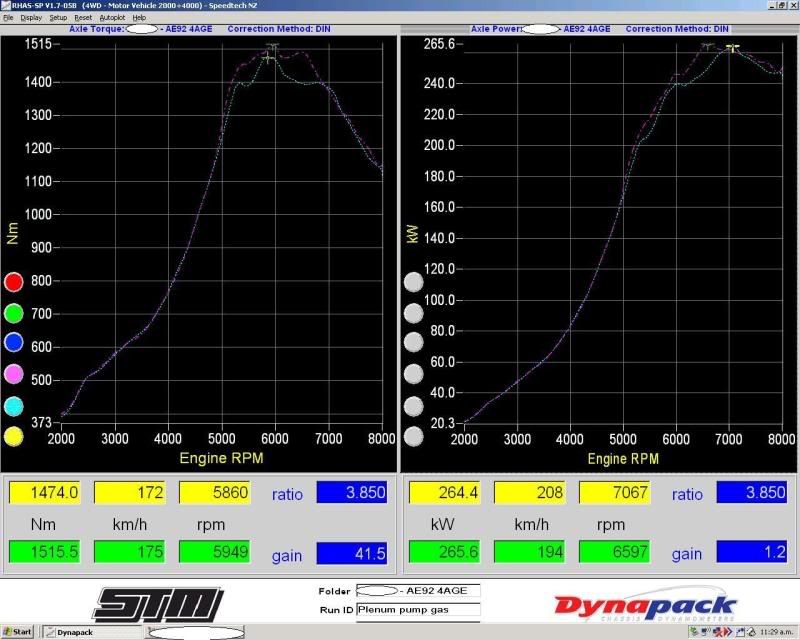The width and height of the screenshot is (800, 640).
Task: Click the gray circle beside 60.0 kW
Action: [x=414, y=374]
